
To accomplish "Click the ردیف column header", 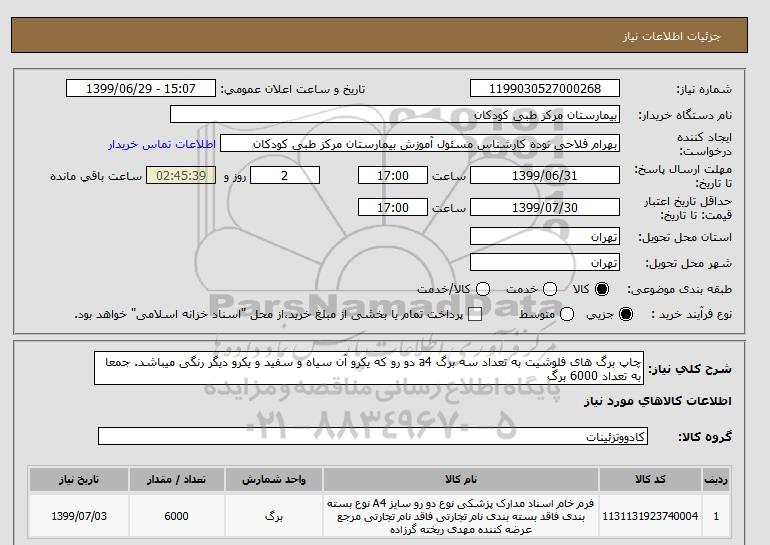I will coord(716,479).
